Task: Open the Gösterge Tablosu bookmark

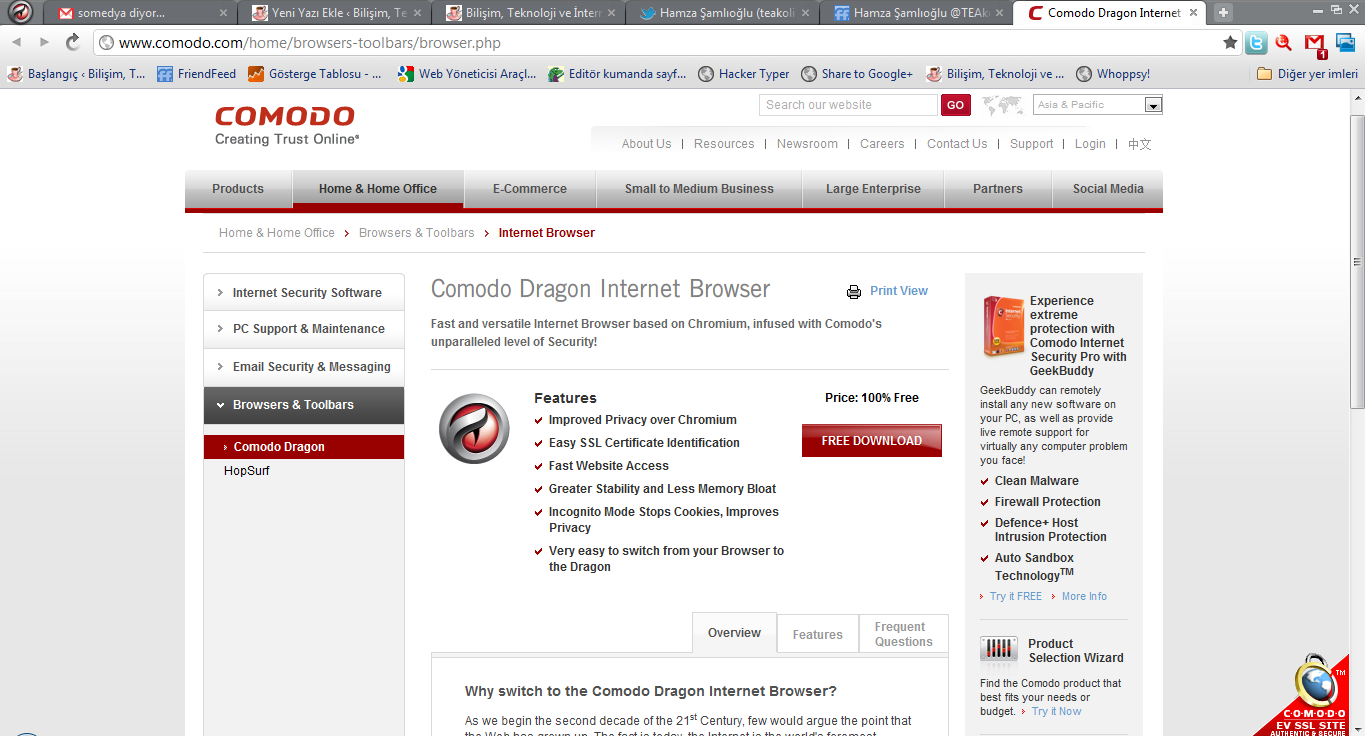Action: tap(315, 73)
